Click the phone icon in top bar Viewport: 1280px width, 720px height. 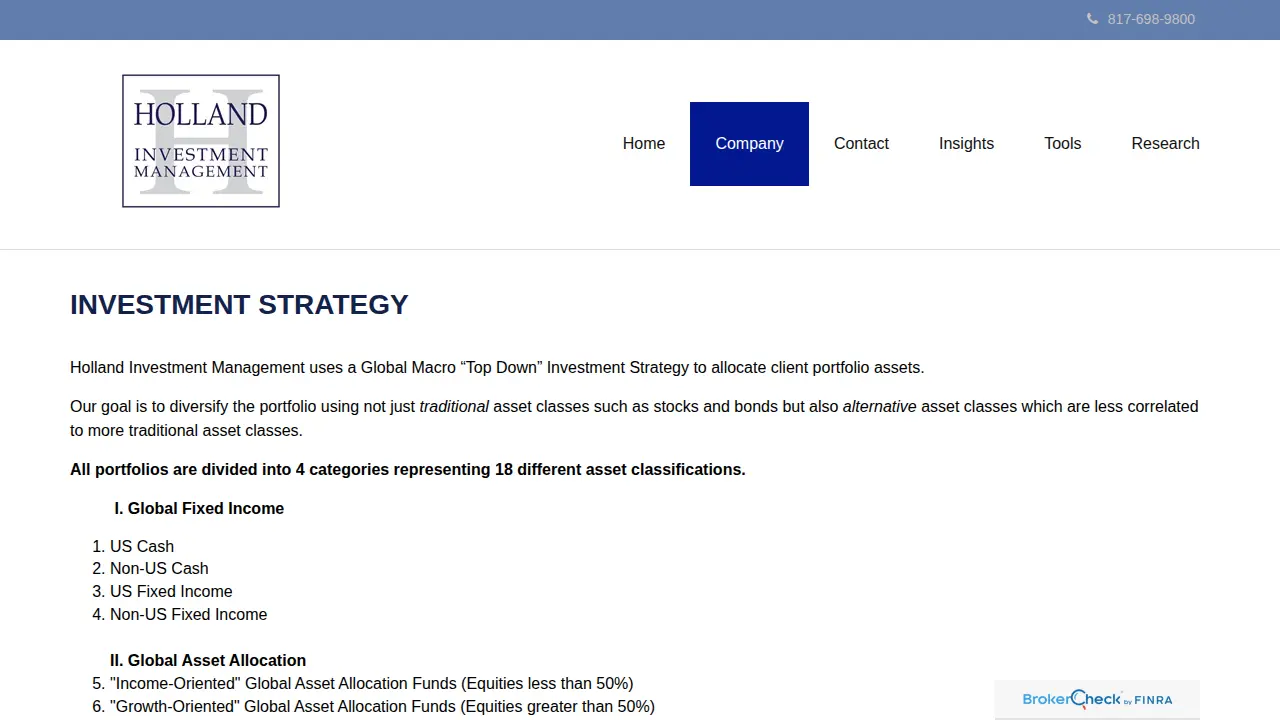[1092, 19]
